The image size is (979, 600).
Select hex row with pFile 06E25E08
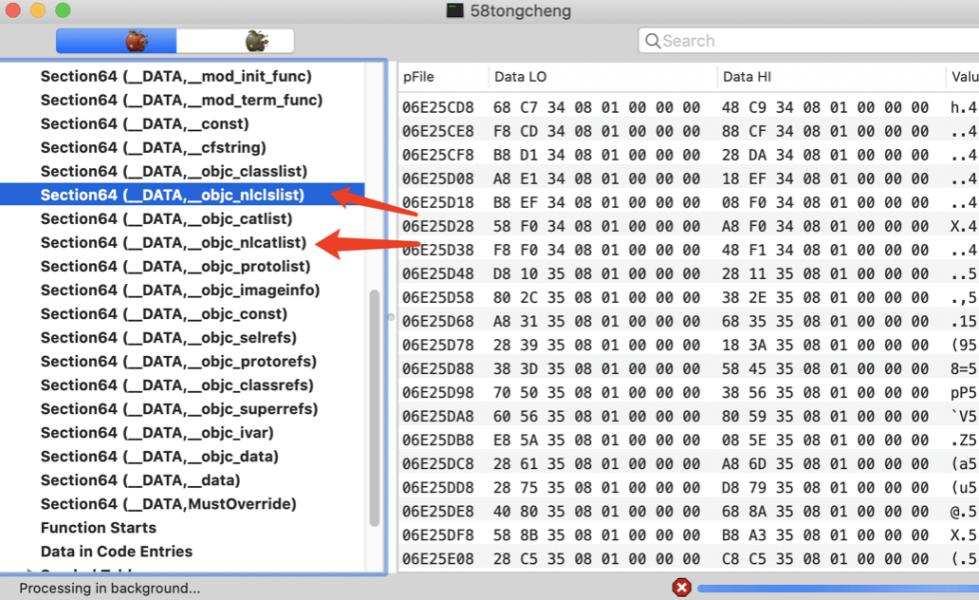click(688, 558)
